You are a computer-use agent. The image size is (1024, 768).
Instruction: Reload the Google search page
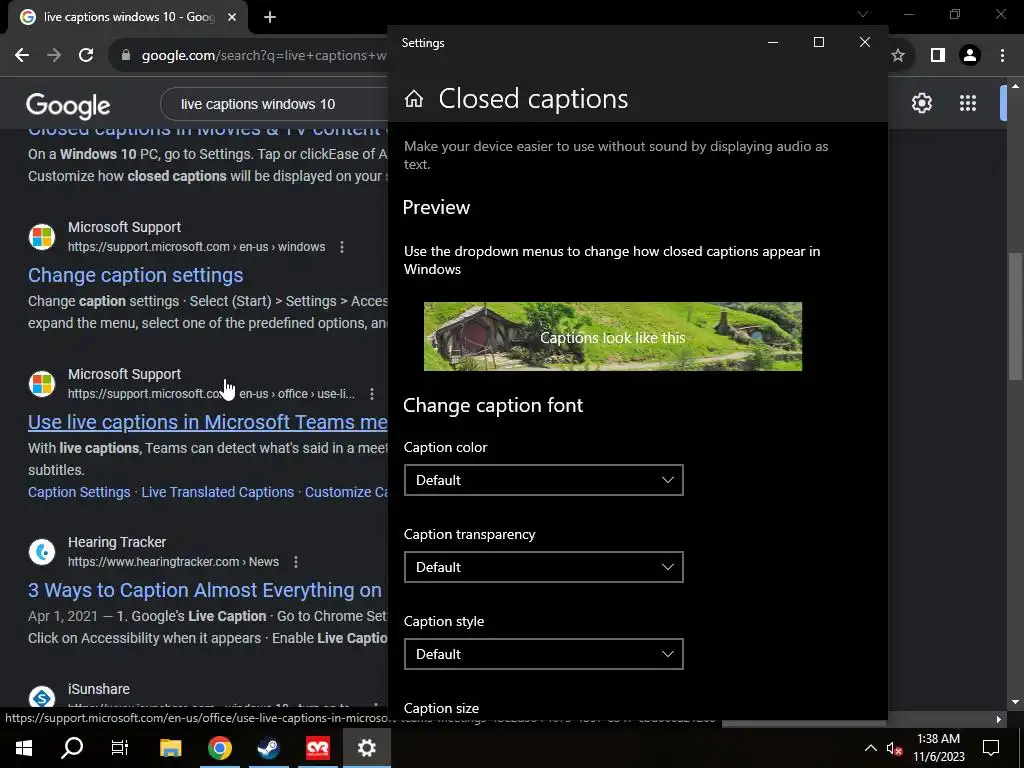pos(86,56)
